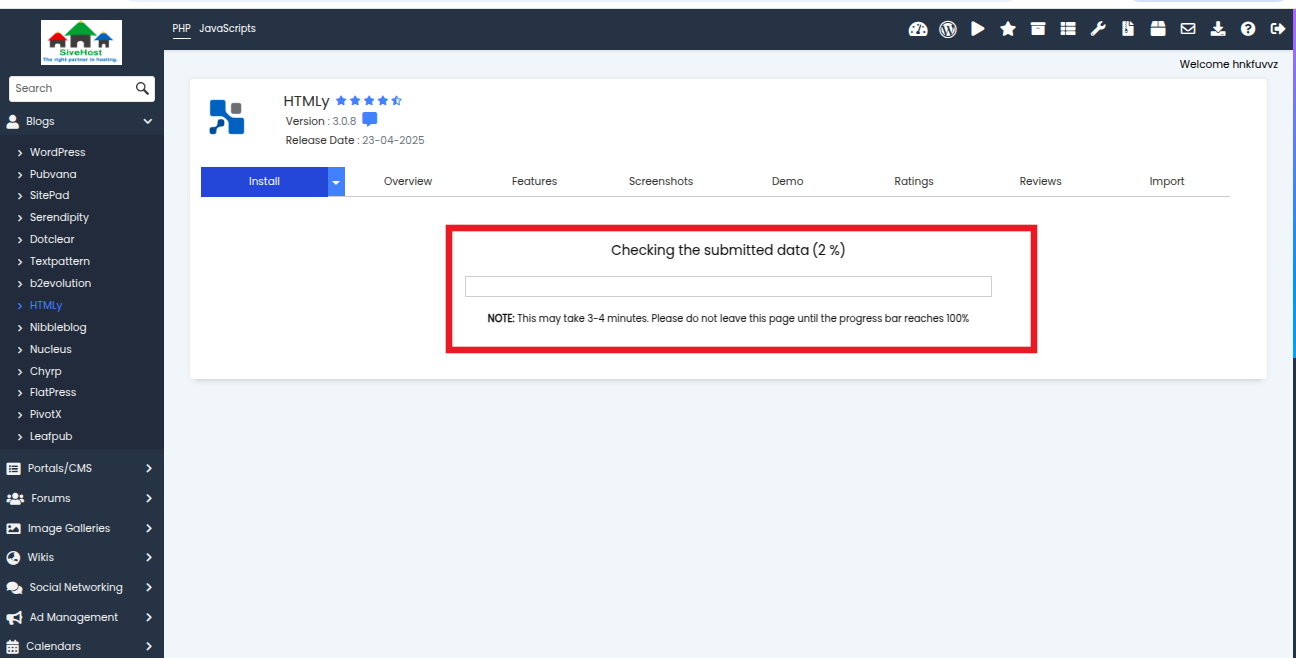Screen dimensions: 1296x658
Task: Click the HTMLy star rating icons
Action: tap(368, 101)
